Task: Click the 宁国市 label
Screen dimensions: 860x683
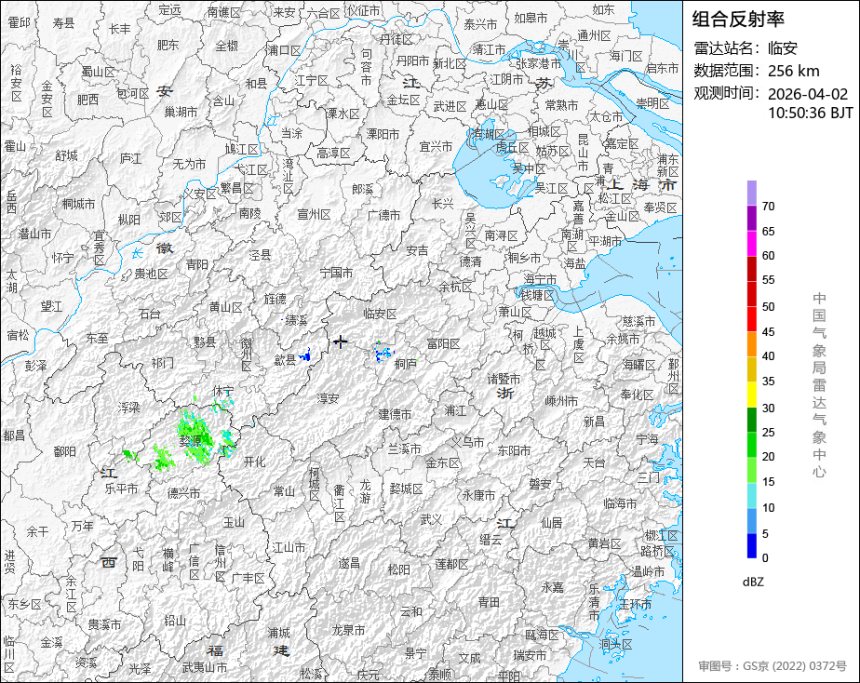Action: (x=336, y=272)
